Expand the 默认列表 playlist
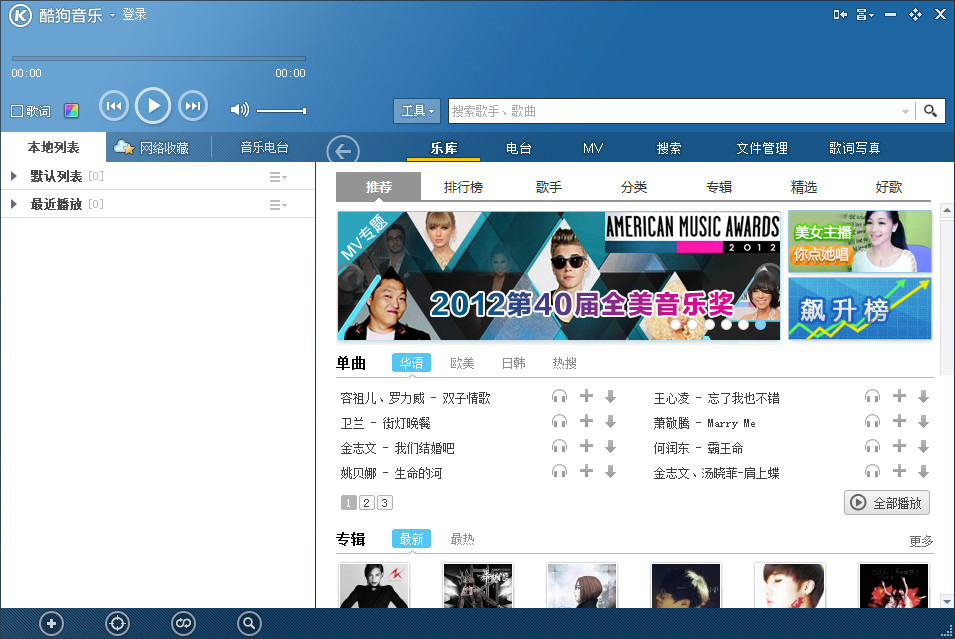 (14, 176)
